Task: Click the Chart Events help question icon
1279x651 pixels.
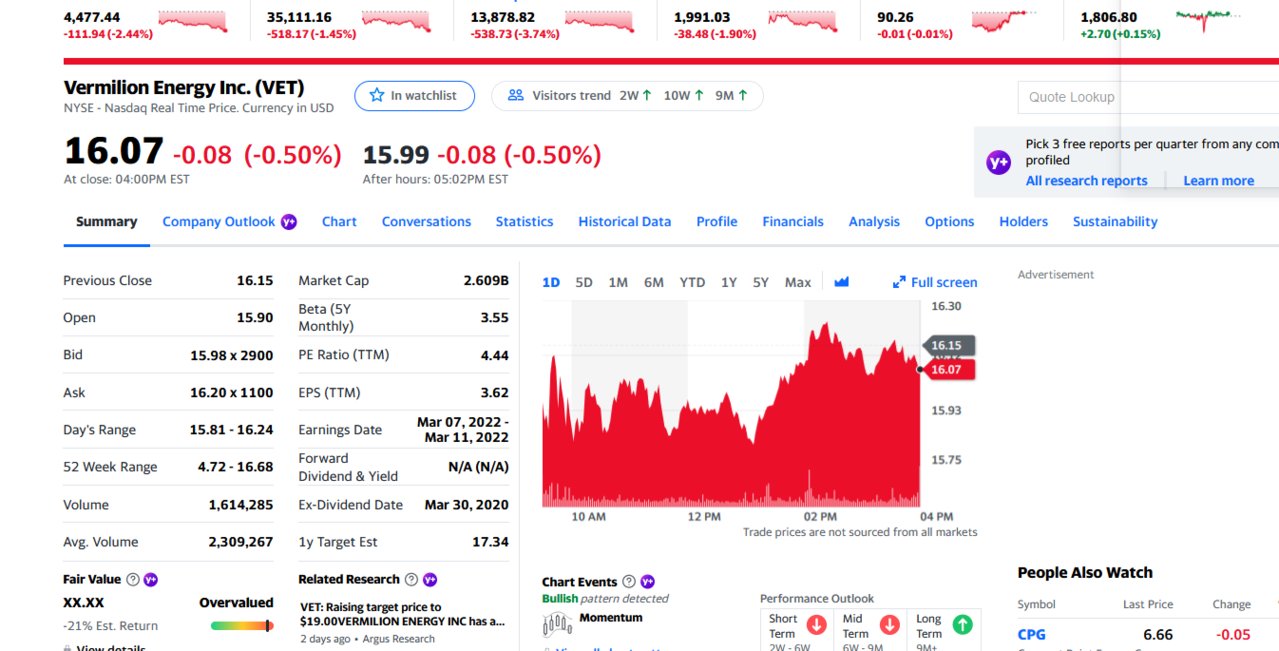Action: pyautogui.click(x=629, y=581)
